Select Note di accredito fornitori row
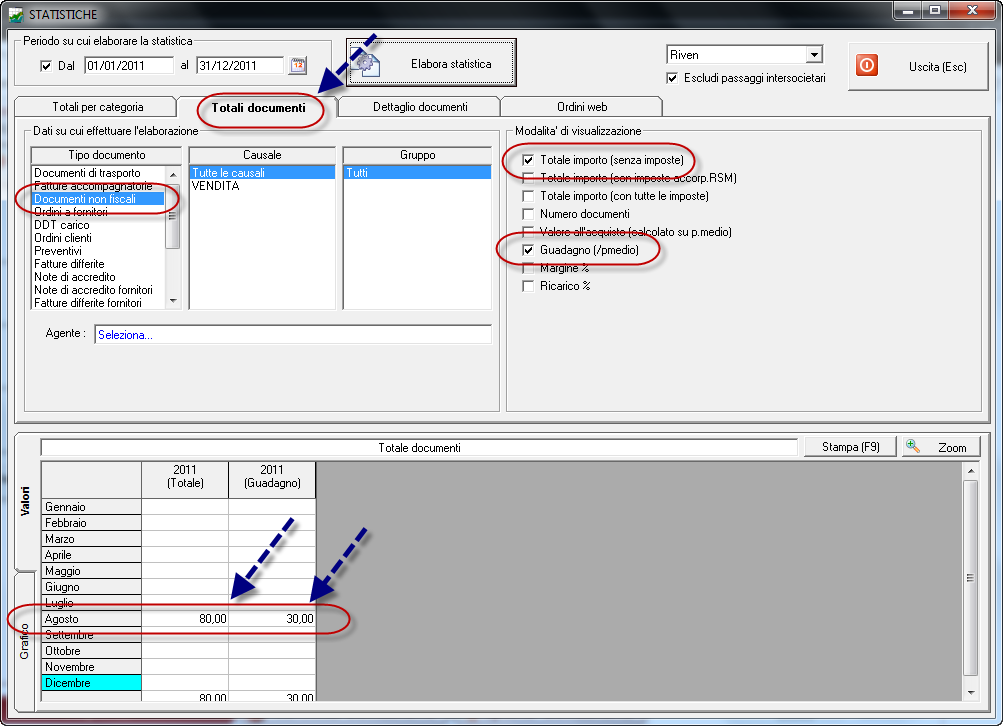Screen dimensions: 1003x726 click(99, 290)
